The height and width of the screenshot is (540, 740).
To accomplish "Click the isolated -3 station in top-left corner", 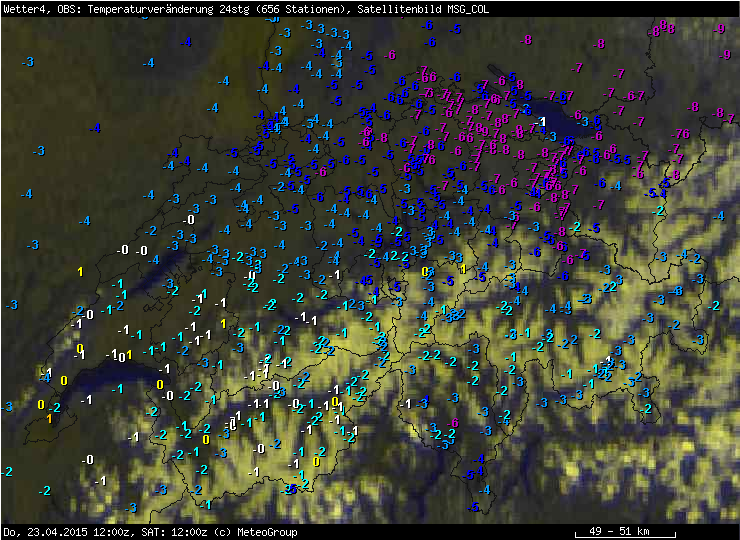I will pyautogui.click(x=28, y=62).
